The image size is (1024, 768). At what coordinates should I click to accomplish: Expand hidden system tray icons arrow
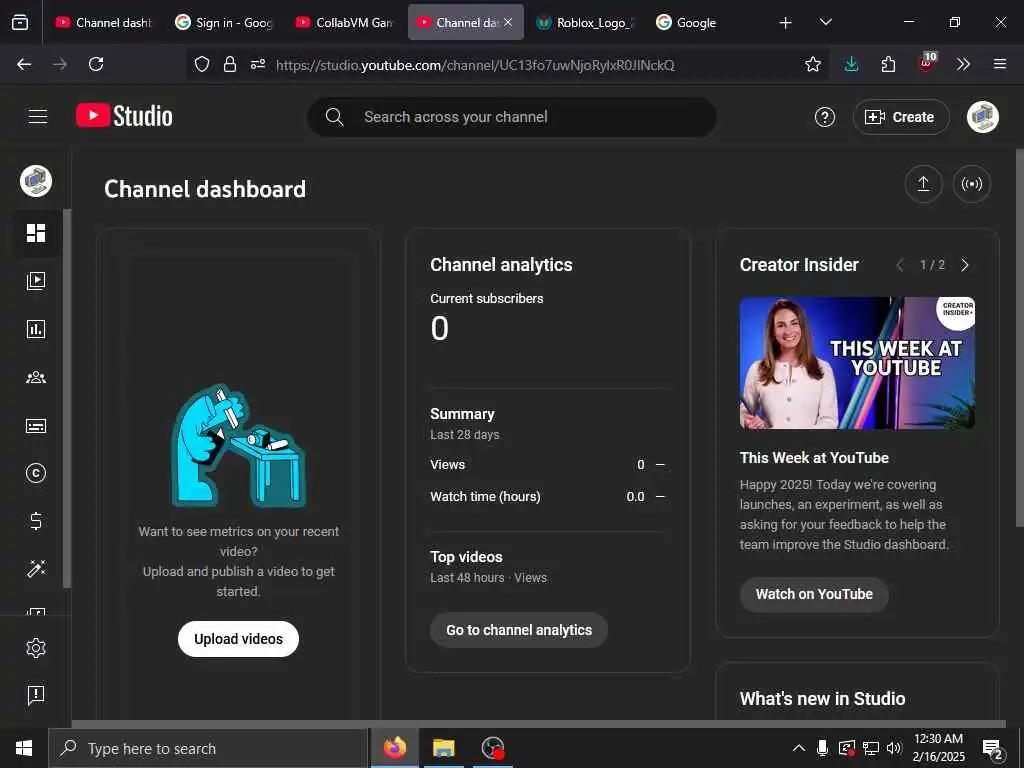click(798, 748)
